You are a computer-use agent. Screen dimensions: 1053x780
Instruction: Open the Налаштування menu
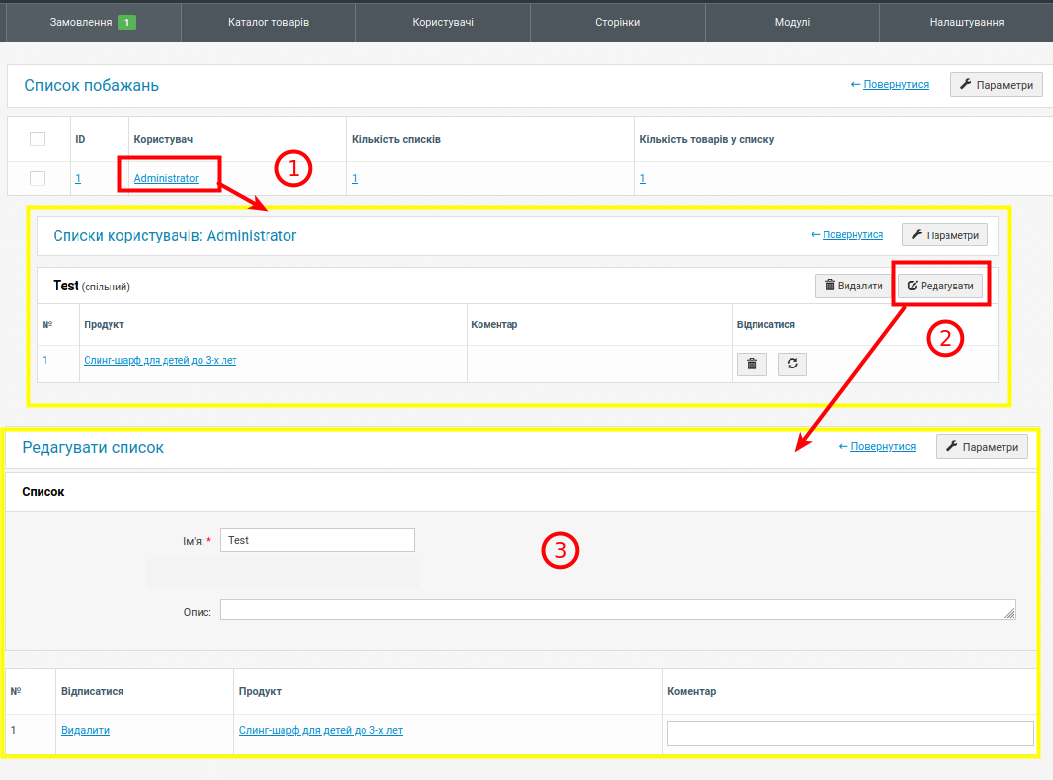click(966, 22)
